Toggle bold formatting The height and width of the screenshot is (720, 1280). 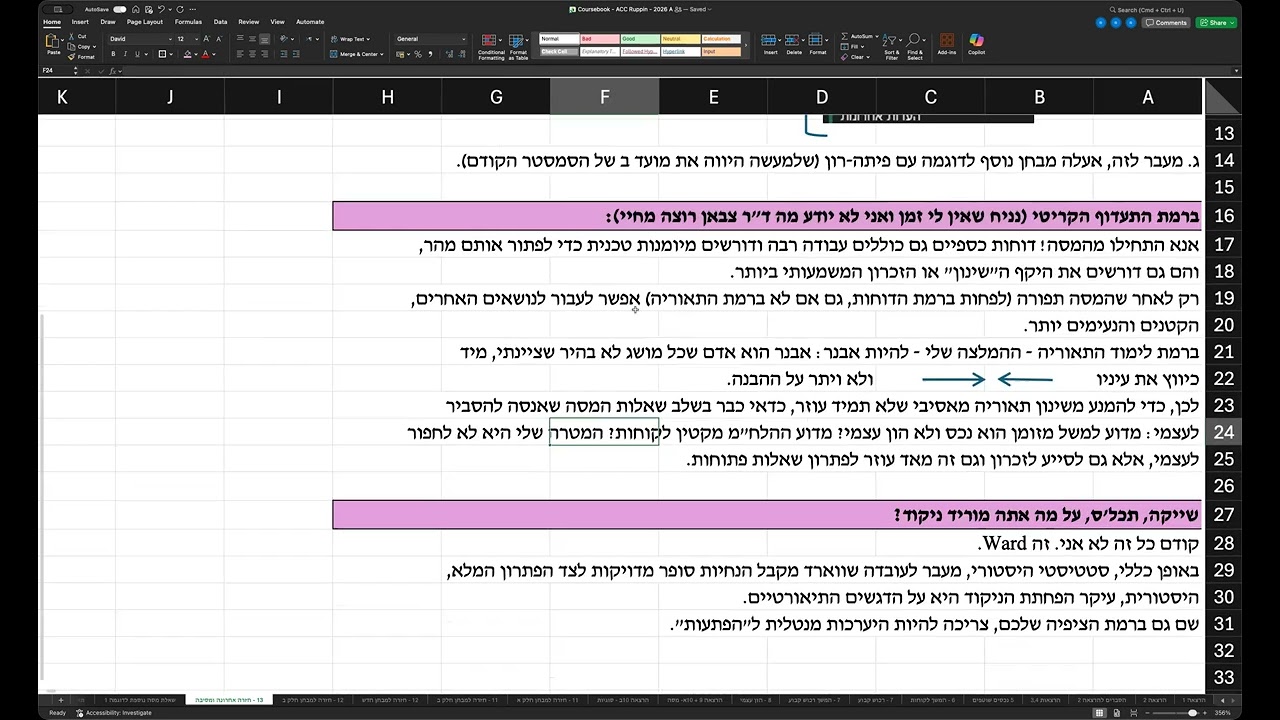[x=113, y=54]
